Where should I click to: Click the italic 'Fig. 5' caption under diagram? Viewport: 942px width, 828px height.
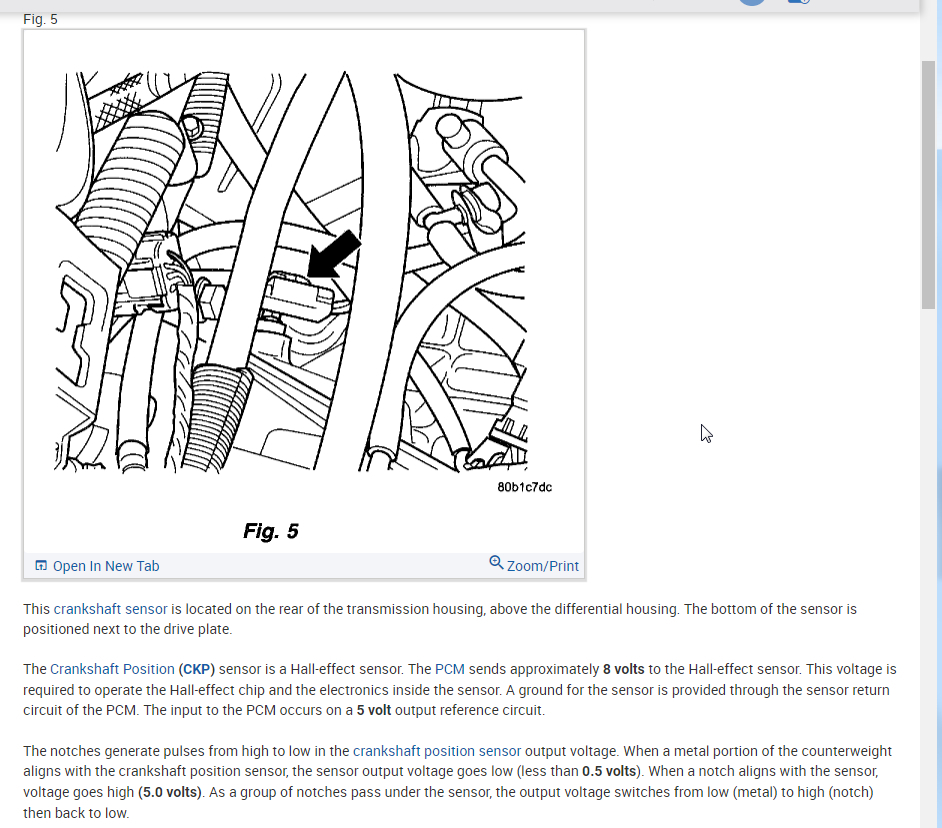[x=271, y=531]
